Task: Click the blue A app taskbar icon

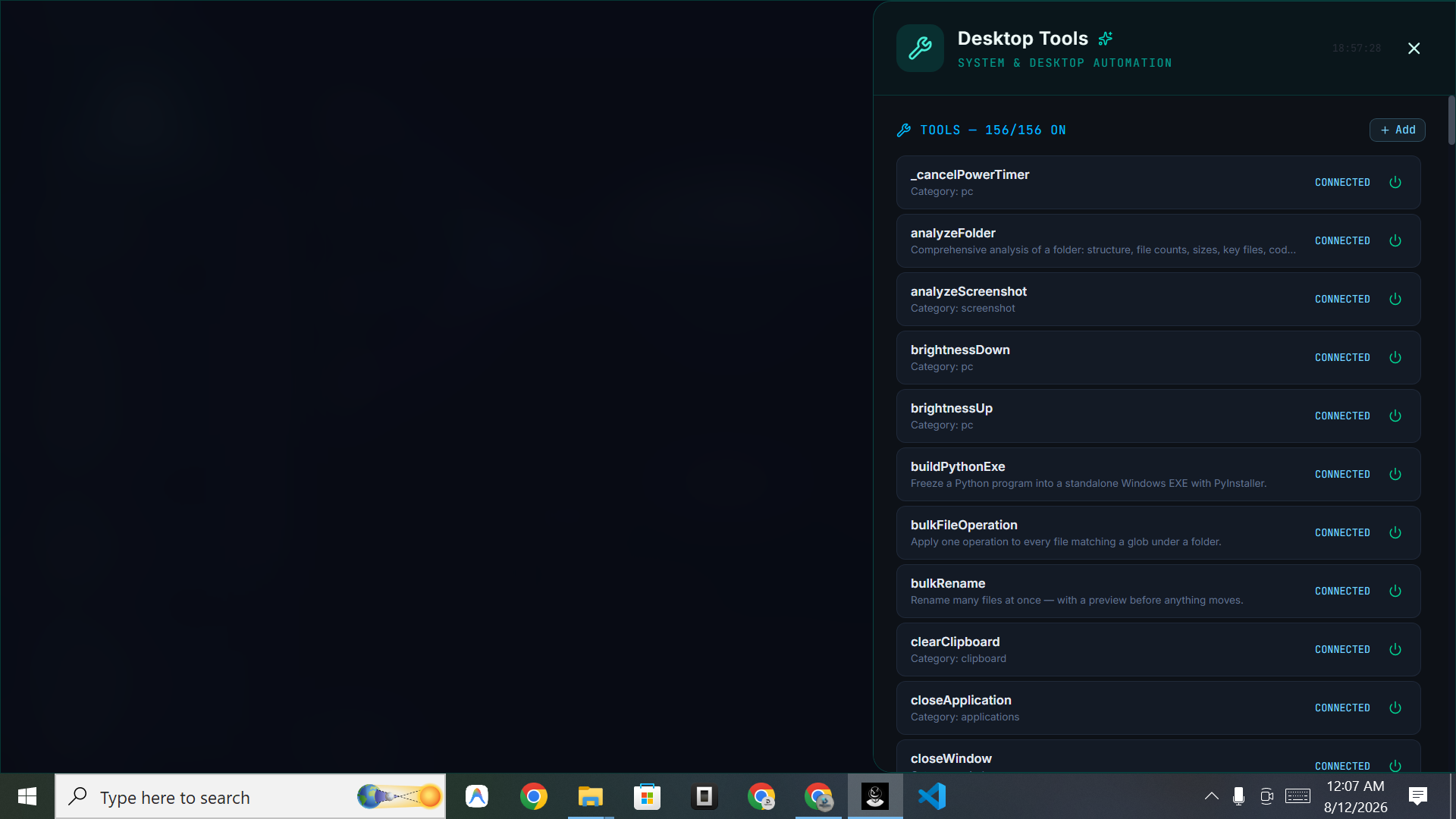Action: 477,796
